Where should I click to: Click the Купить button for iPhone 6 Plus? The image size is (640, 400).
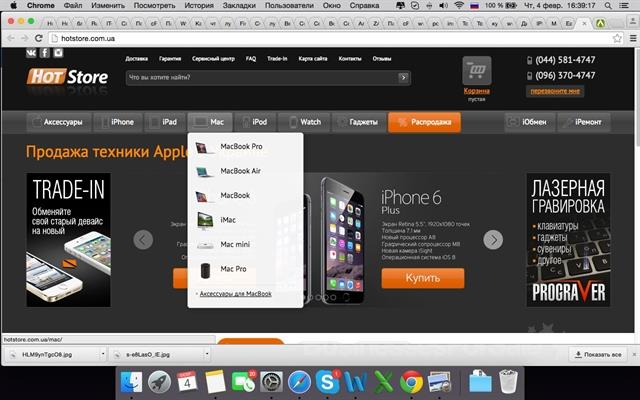point(423,278)
